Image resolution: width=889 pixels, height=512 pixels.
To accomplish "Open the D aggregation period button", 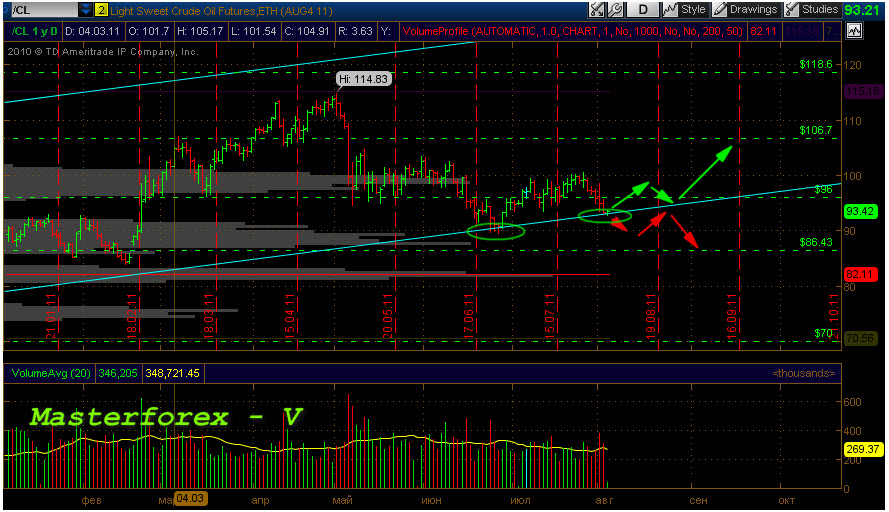I will [x=643, y=10].
